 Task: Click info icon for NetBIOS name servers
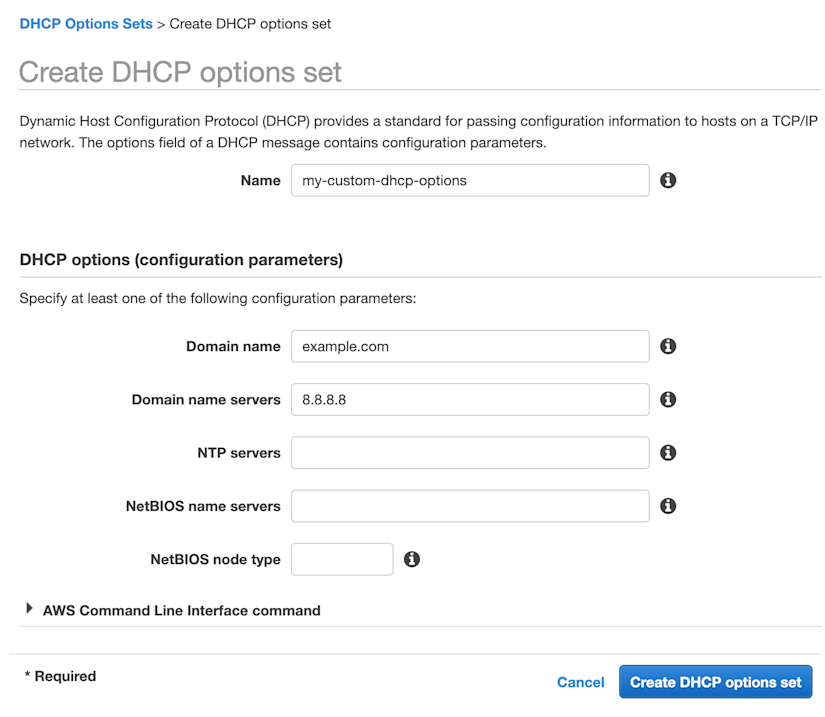point(668,506)
